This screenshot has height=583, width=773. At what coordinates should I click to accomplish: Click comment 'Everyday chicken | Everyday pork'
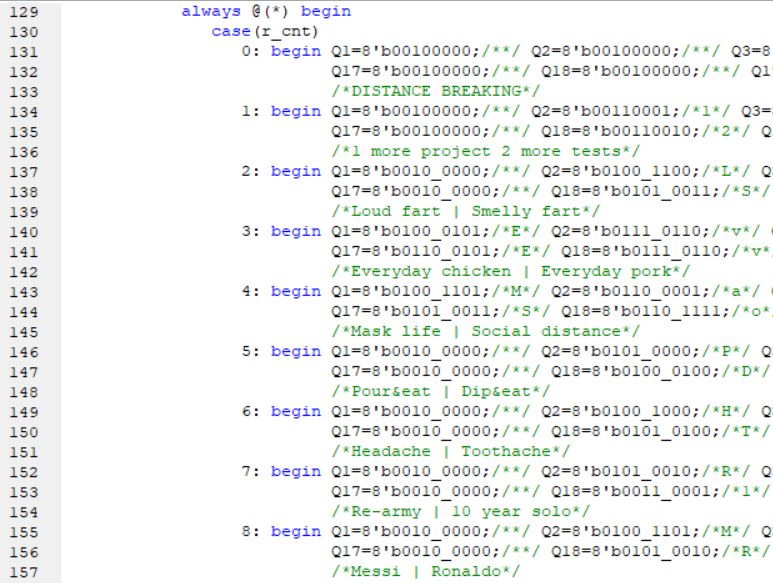(x=511, y=272)
